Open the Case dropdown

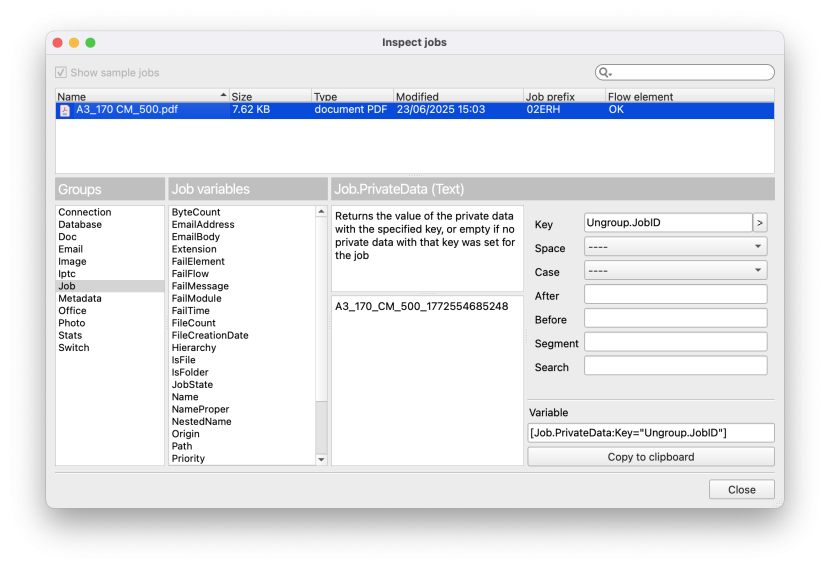(675, 271)
